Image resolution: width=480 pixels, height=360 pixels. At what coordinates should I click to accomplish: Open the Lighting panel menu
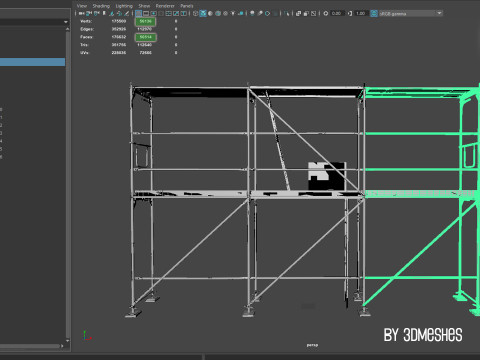[x=124, y=6]
